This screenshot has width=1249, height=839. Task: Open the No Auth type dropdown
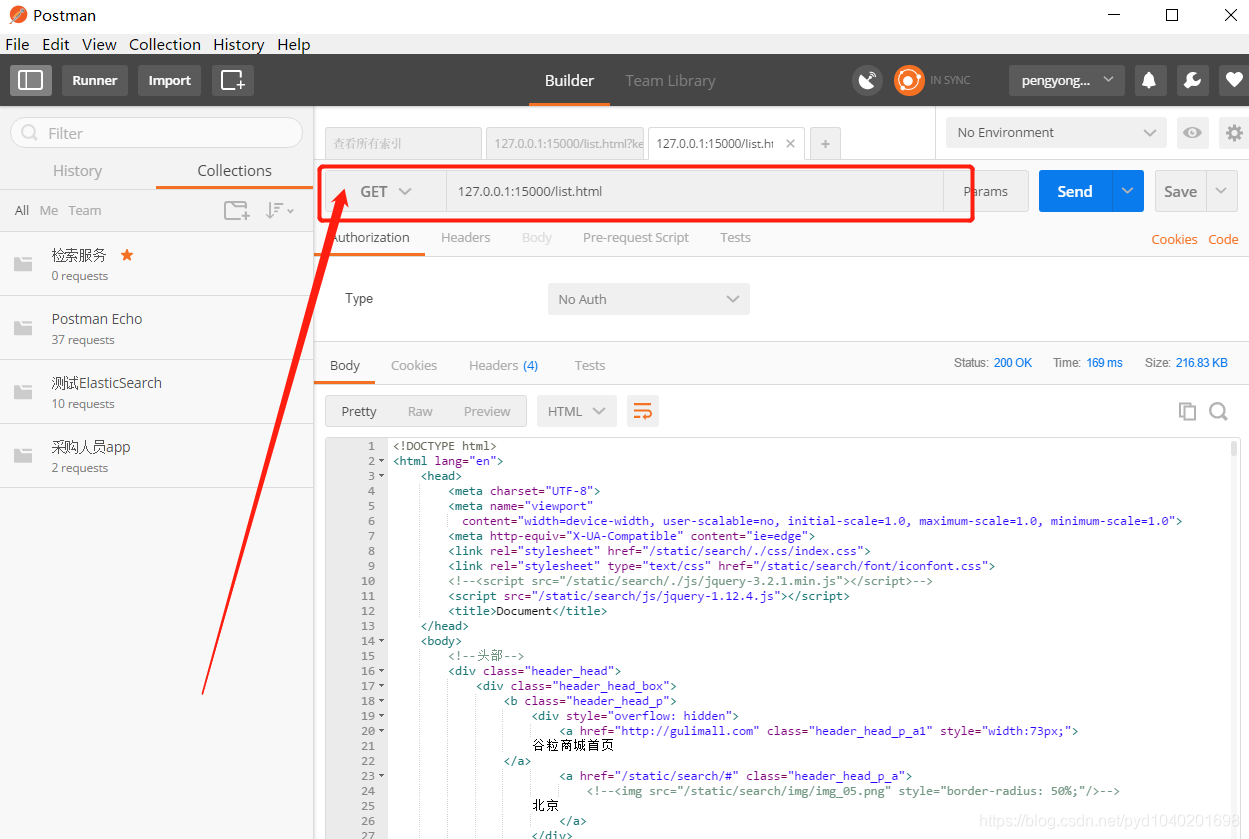point(648,299)
